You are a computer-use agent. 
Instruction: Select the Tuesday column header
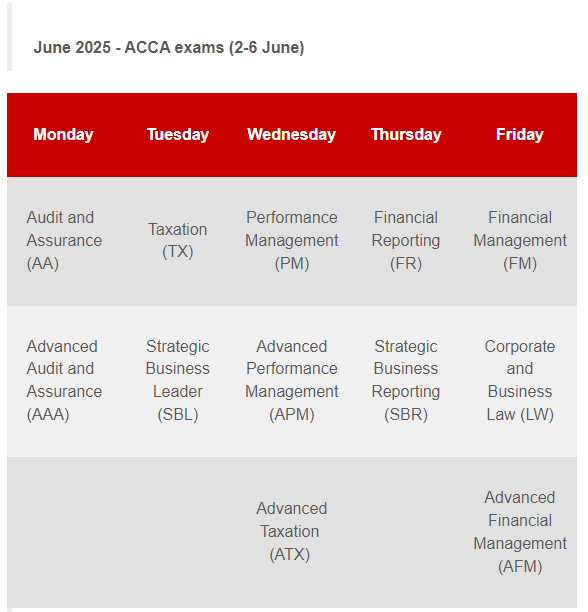coord(178,135)
